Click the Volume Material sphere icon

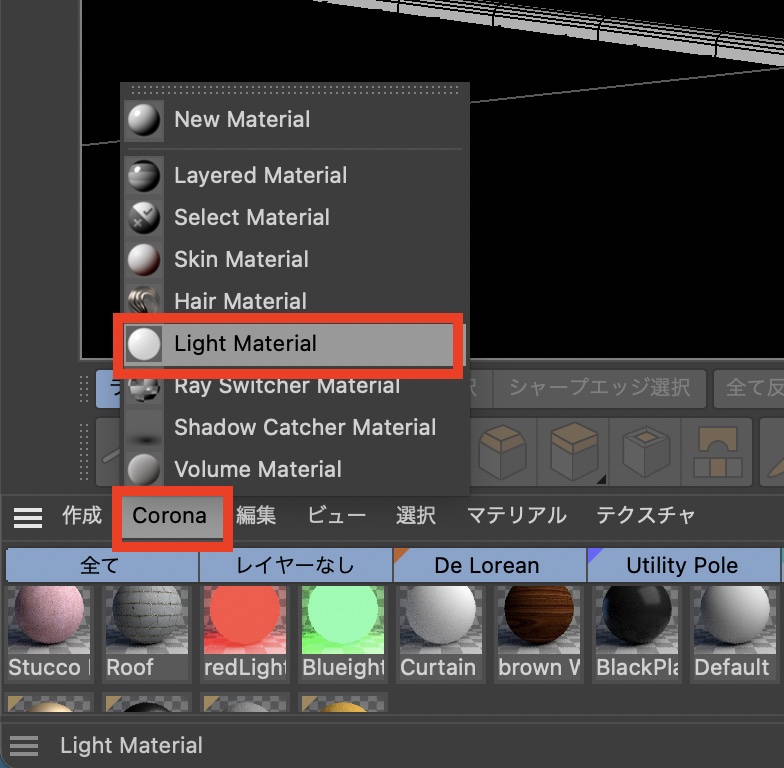144,470
